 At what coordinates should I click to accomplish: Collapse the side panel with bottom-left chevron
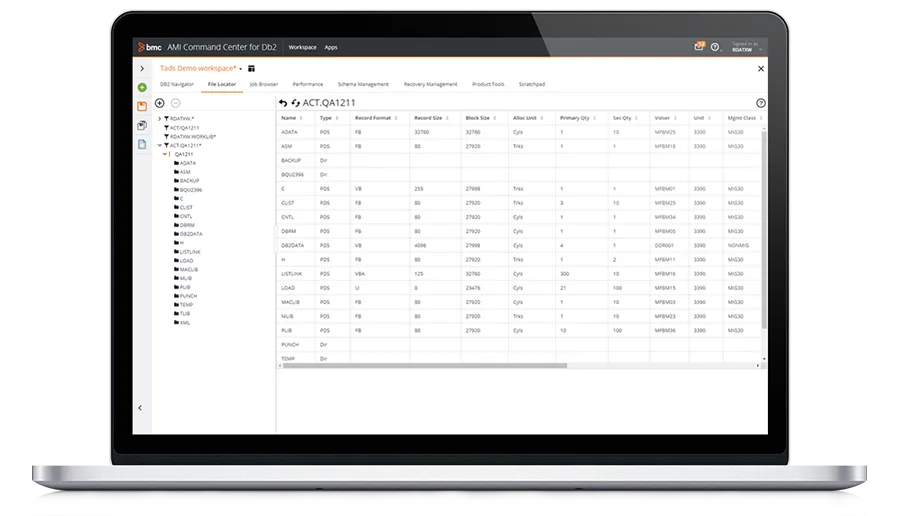140,408
